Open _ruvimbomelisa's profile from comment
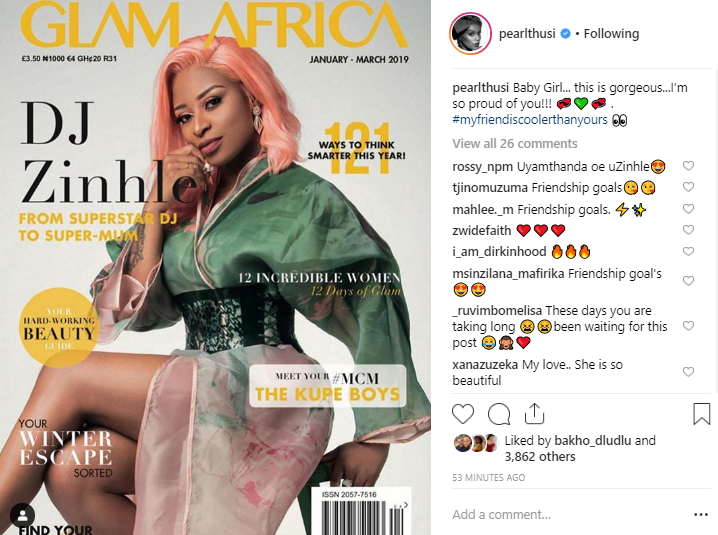 (x=497, y=311)
